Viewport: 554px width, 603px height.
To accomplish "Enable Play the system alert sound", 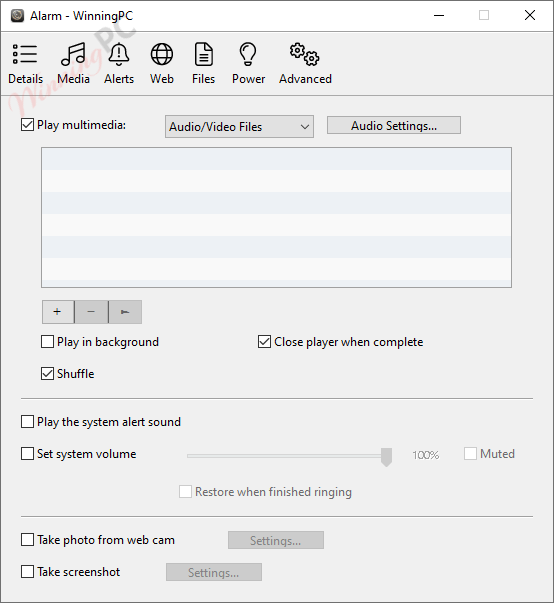I will 27,422.
